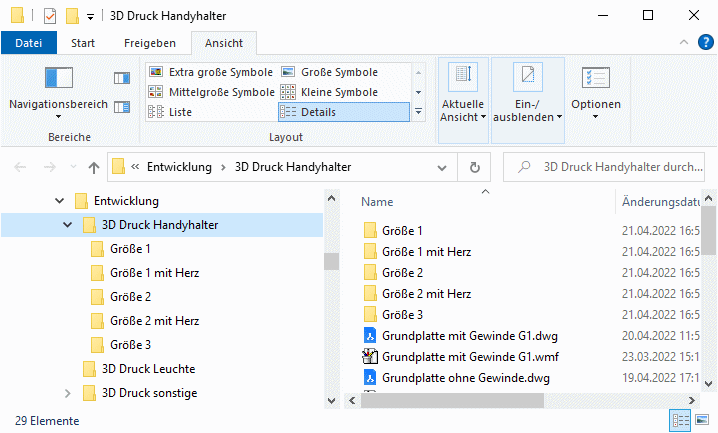Click the file list vertical scroll down arrow
This screenshot has height=433, width=718.
tap(708, 384)
